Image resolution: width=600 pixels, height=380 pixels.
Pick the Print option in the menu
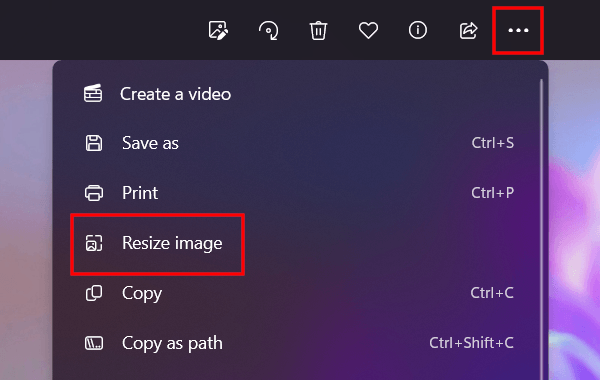[x=300, y=193]
